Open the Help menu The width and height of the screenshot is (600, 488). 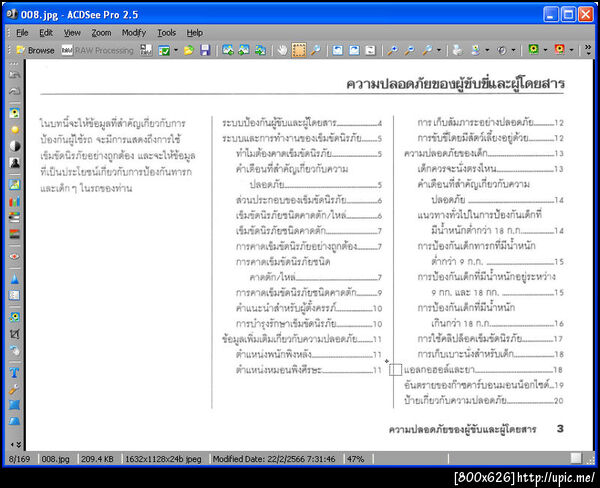[194, 33]
